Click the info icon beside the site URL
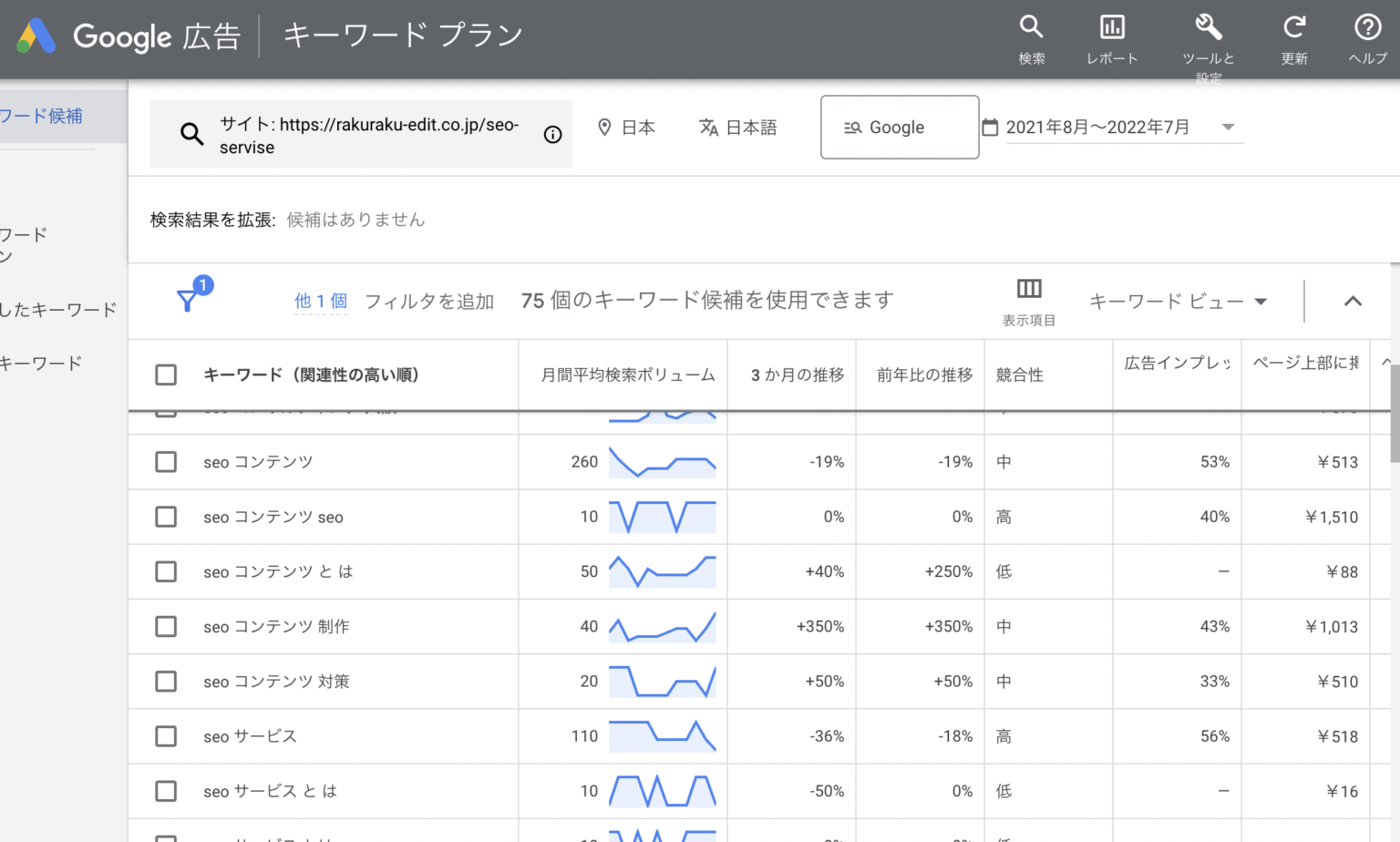 pyautogui.click(x=552, y=135)
